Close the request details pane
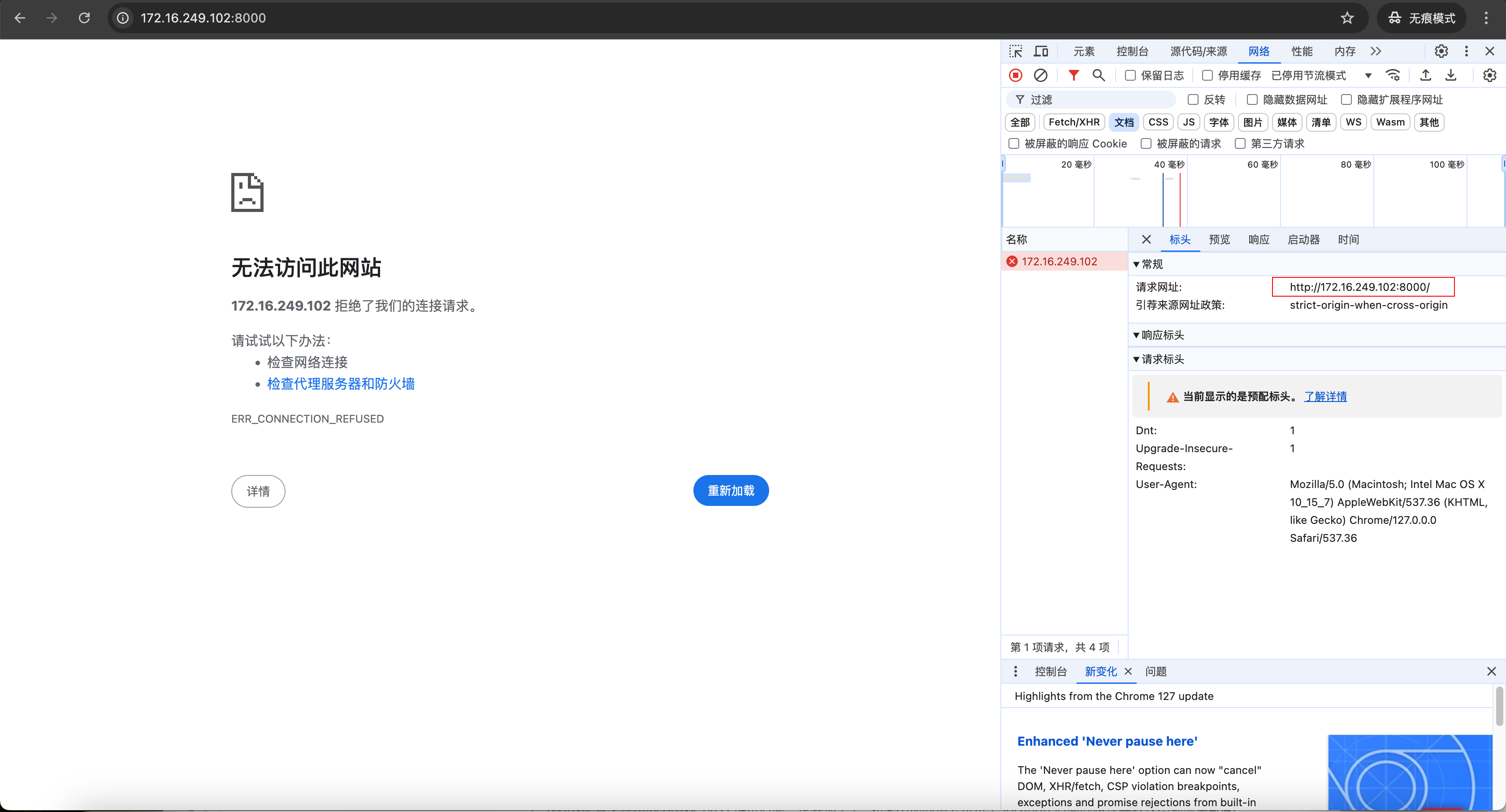This screenshot has height=812, width=1506. (1146, 240)
